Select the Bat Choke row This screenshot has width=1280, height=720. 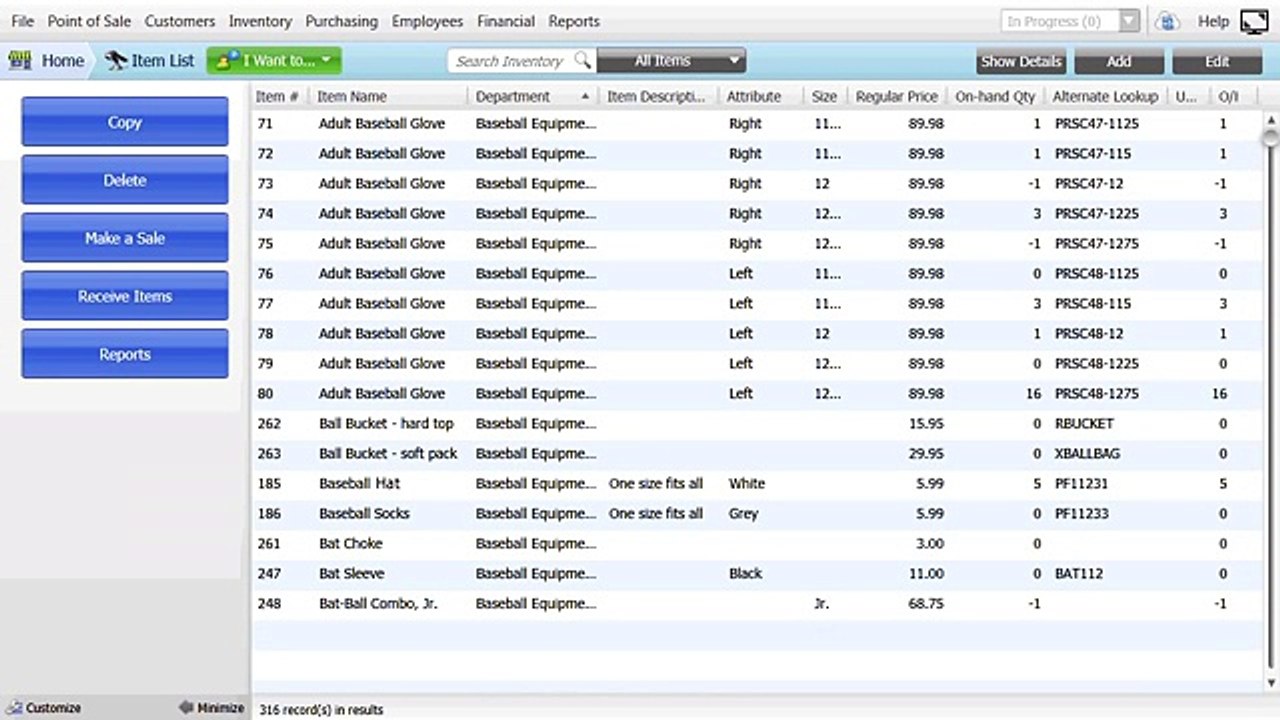click(757, 544)
